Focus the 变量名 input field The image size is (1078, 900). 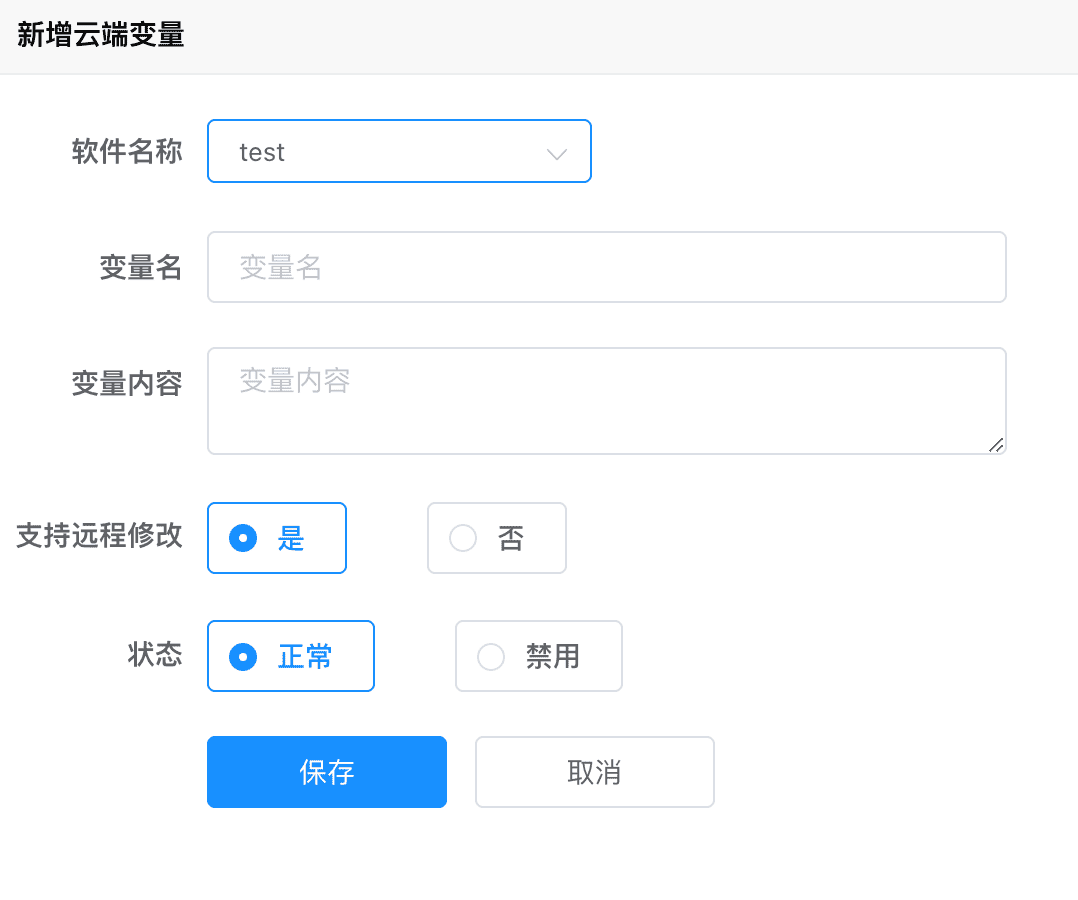coord(606,267)
